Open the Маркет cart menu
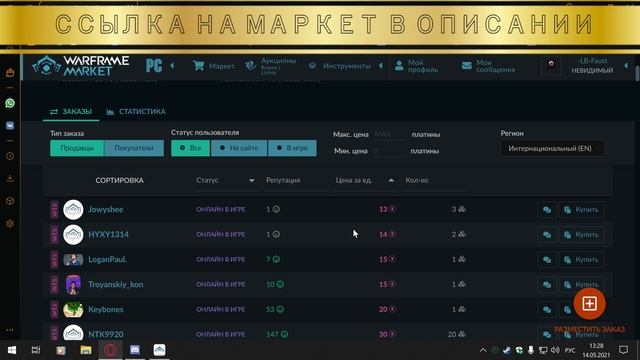The width and height of the screenshot is (640, 360). pyautogui.click(x=214, y=66)
